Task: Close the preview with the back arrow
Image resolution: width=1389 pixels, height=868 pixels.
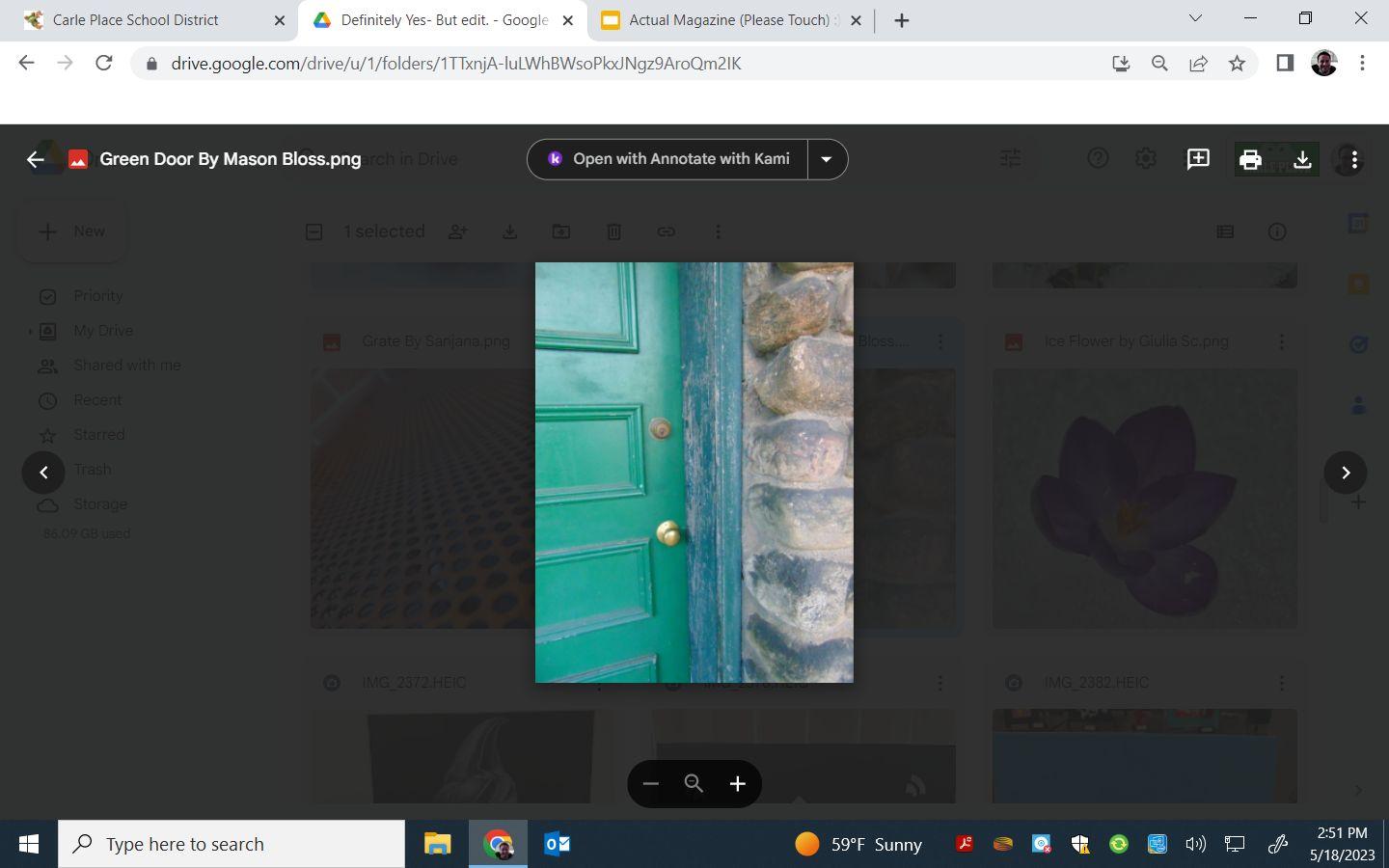Action: click(x=36, y=159)
